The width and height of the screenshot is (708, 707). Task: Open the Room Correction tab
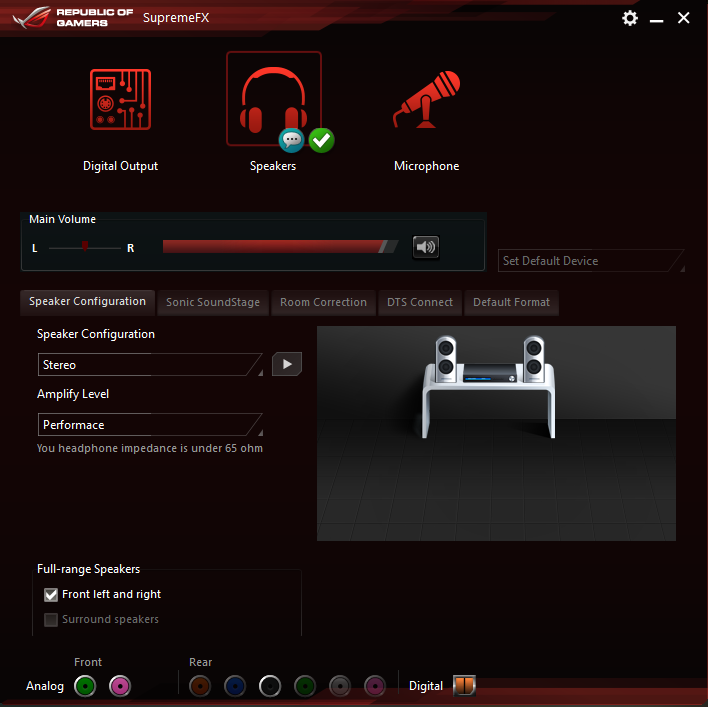pyautogui.click(x=323, y=302)
